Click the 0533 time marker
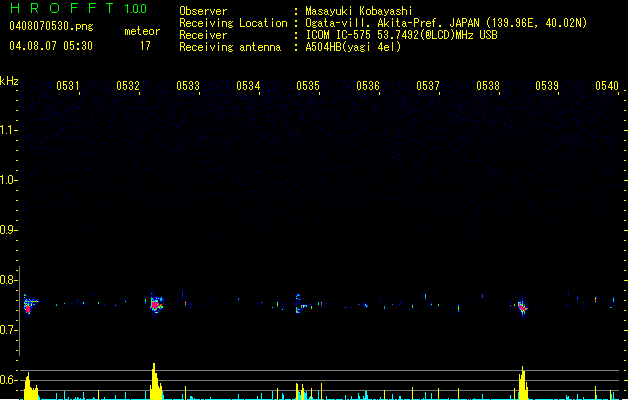The height and width of the screenshot is (400, 629). [x=188, y=86]
